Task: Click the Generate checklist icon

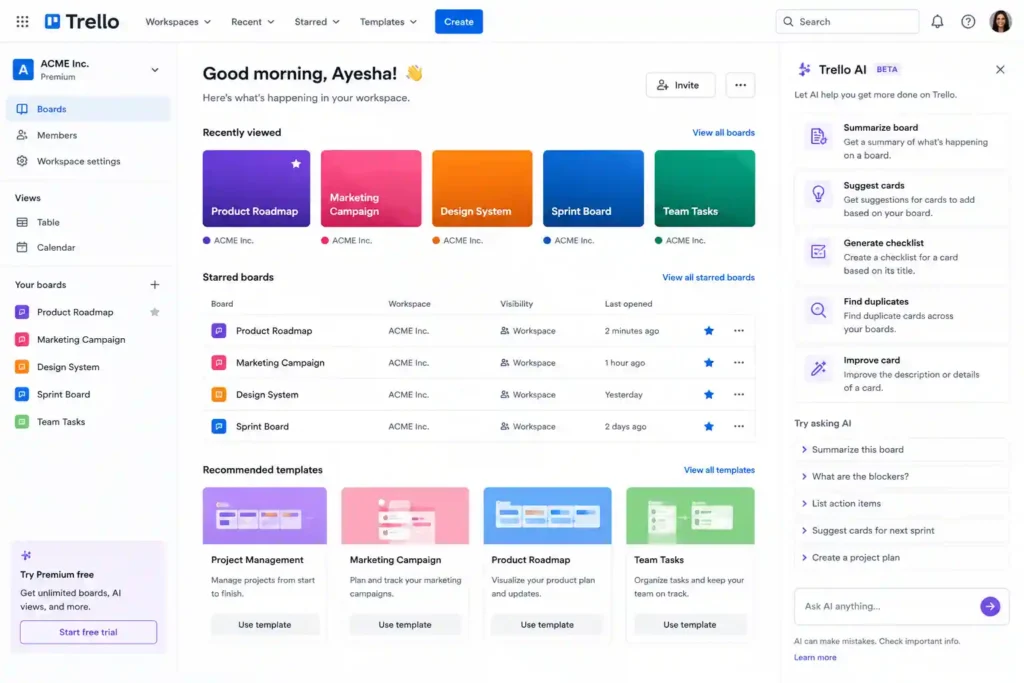Action: [818, 251]
